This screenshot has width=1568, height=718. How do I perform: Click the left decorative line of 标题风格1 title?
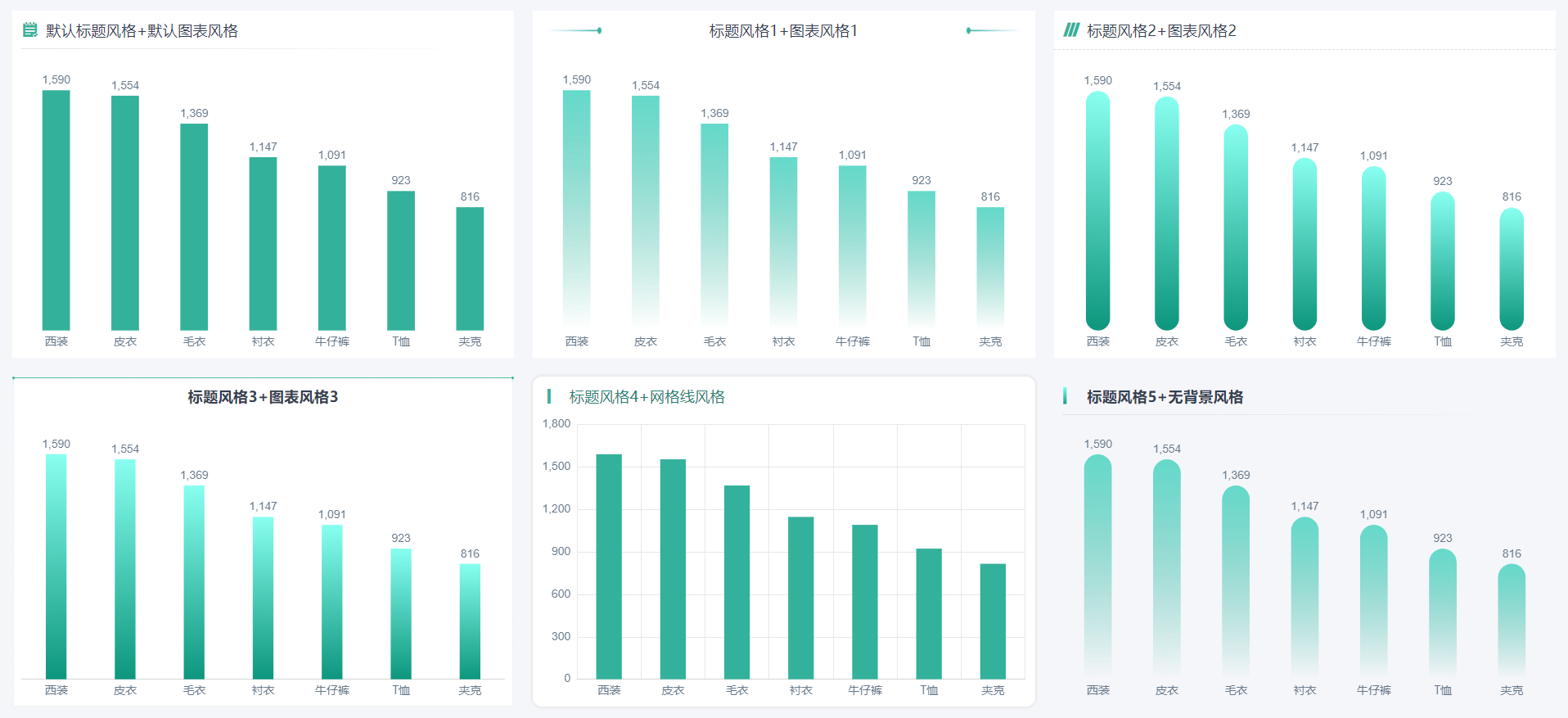click(577, 30)
